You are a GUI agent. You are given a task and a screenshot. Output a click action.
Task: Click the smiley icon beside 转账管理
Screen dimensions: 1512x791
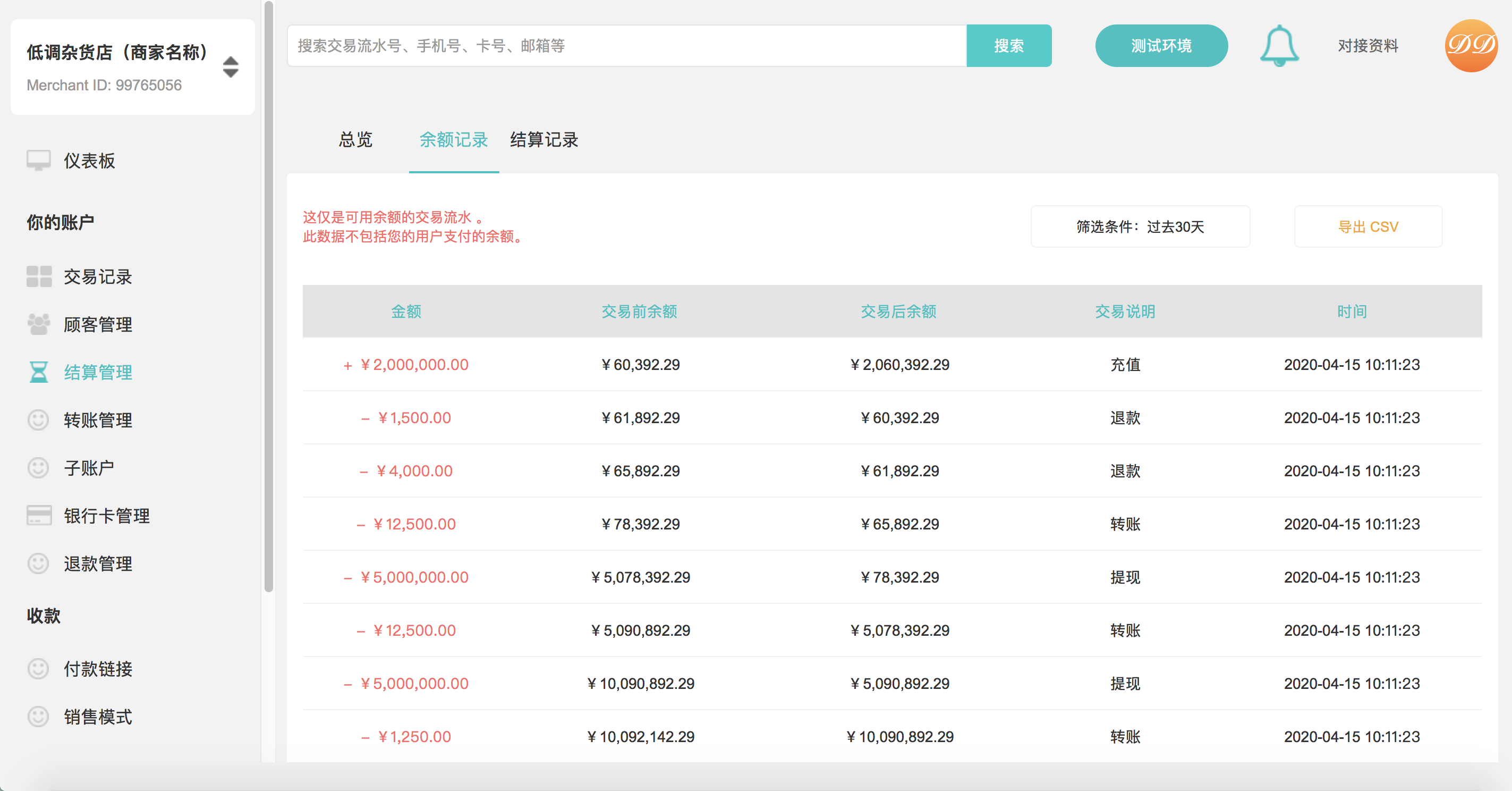(x=39, y=420)
